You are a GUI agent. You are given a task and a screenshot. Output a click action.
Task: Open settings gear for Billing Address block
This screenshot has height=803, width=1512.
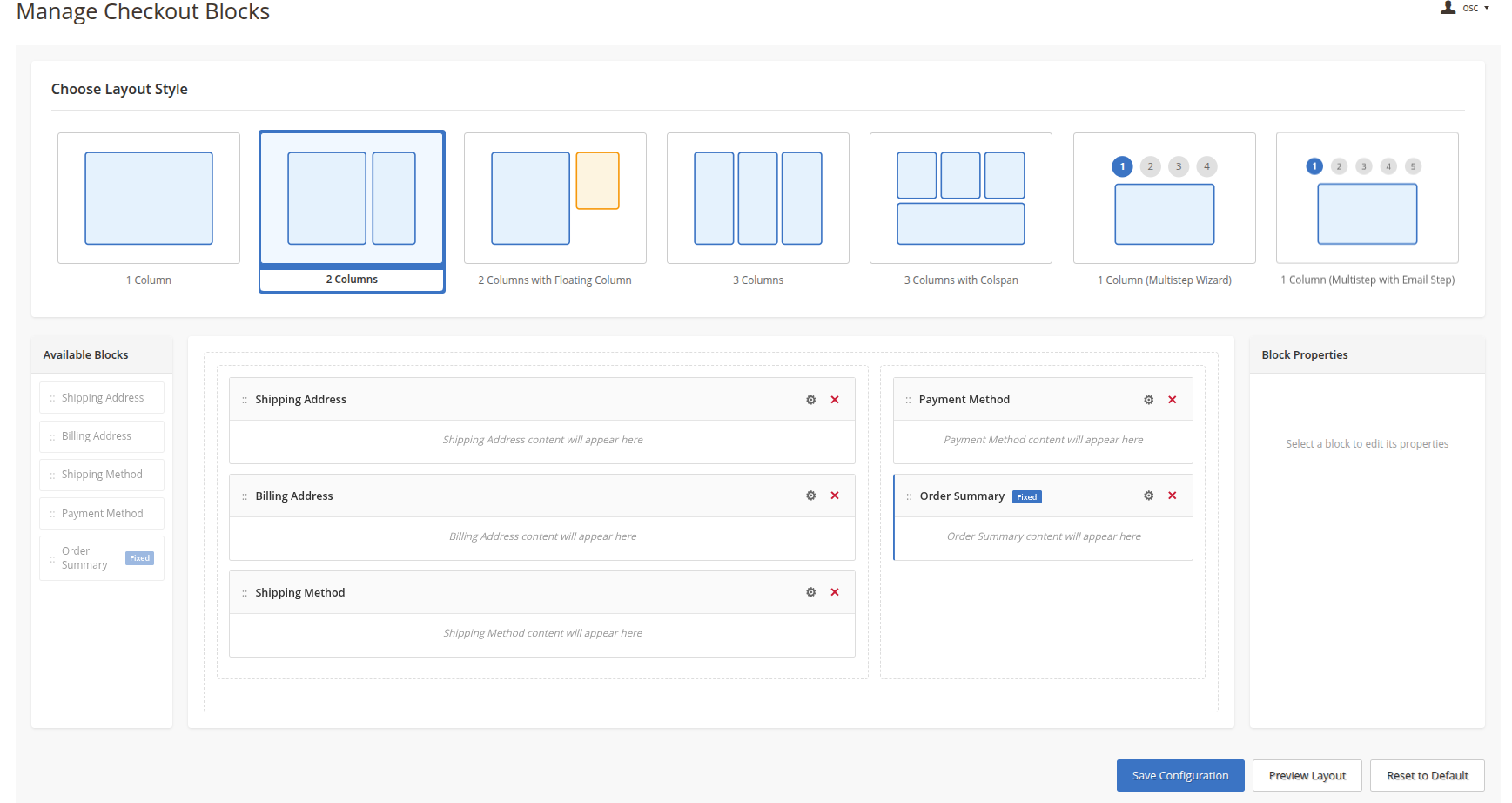810,496
